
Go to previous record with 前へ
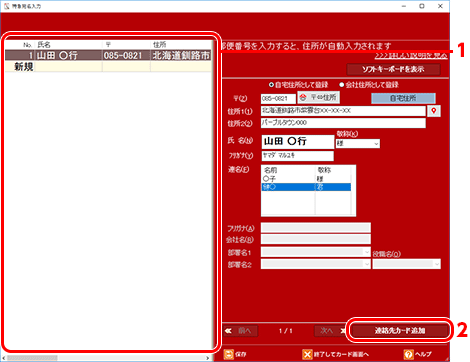(241, 331)
